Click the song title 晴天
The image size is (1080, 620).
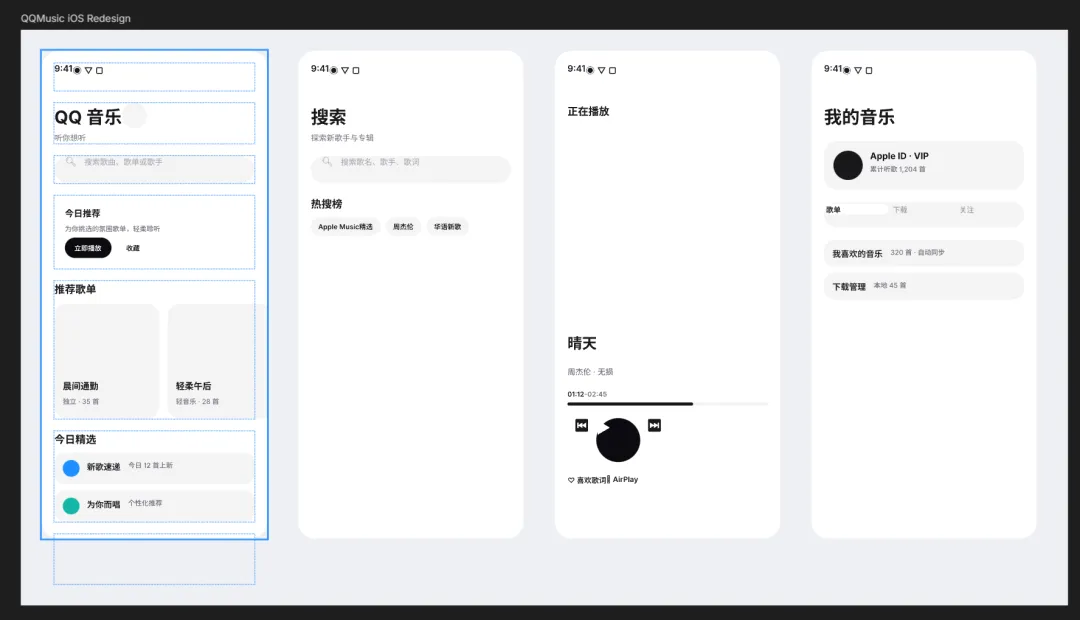(582, 343)
